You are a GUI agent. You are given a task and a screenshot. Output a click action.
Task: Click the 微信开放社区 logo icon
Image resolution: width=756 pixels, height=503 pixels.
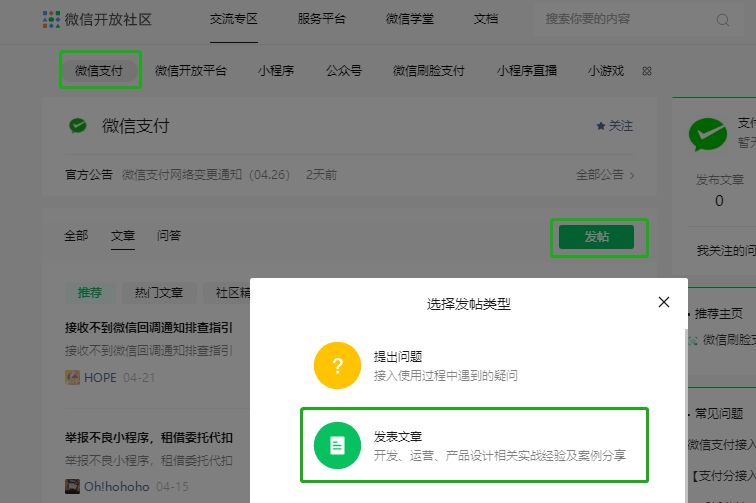[52, 19]
